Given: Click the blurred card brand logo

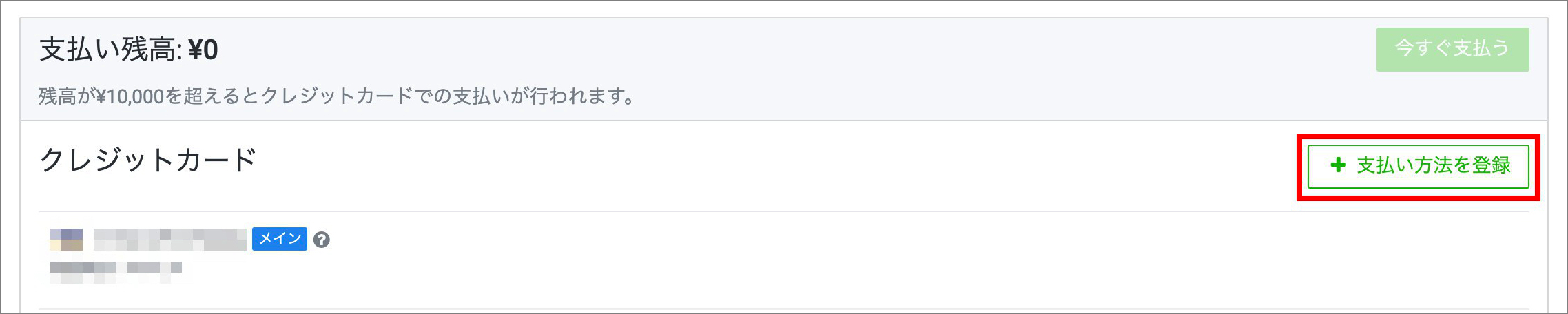Looking at the screenshot, I should pos(66,239).
